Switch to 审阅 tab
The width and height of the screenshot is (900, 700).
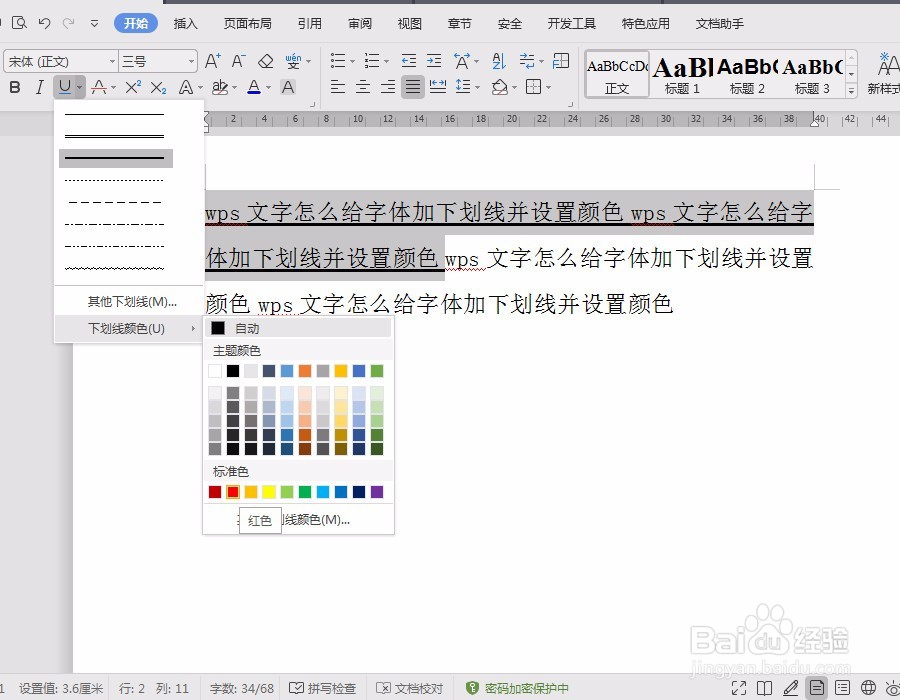[360, 24]
